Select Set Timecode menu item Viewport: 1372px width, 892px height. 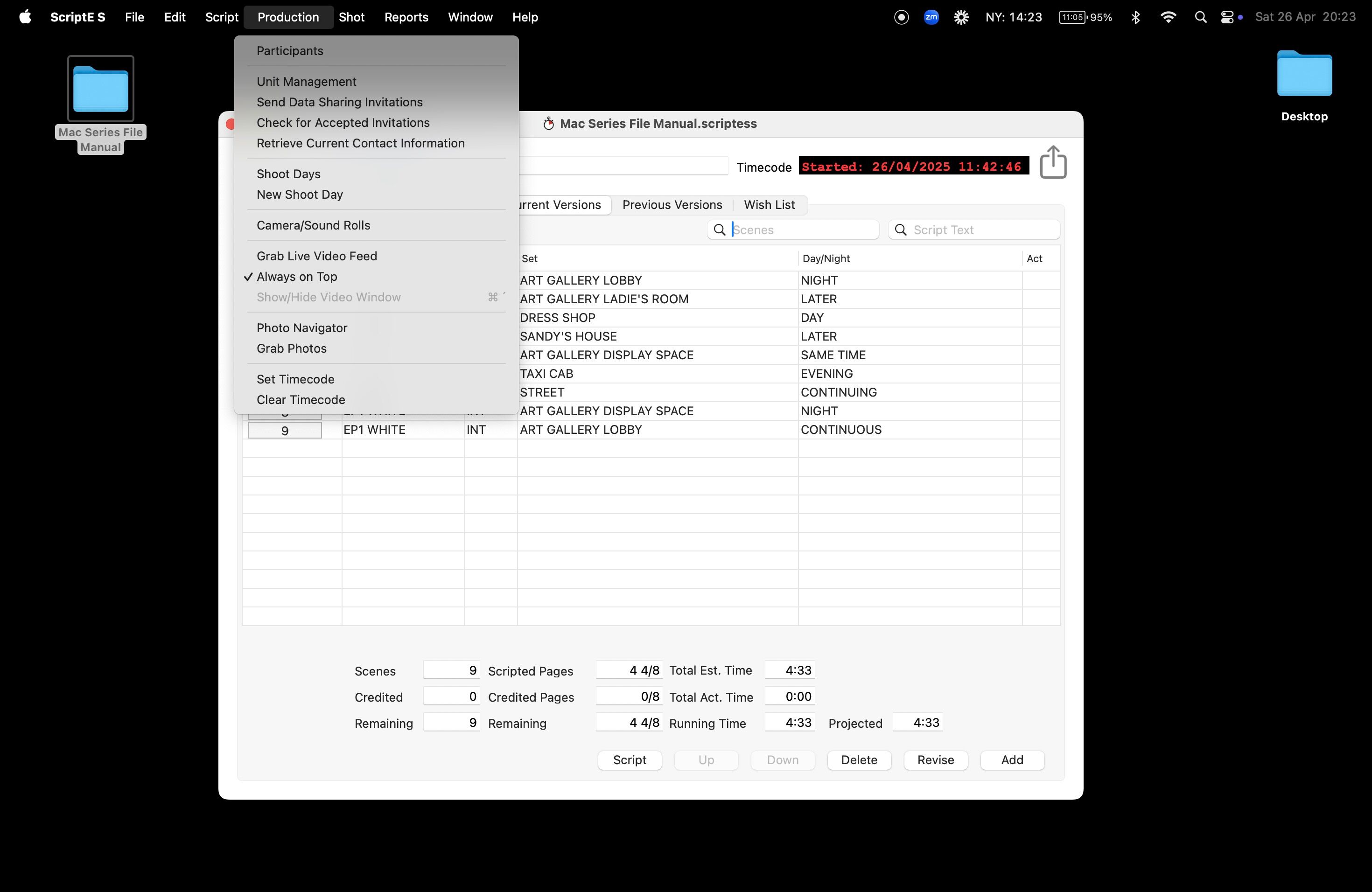click(x=295, y=379)
